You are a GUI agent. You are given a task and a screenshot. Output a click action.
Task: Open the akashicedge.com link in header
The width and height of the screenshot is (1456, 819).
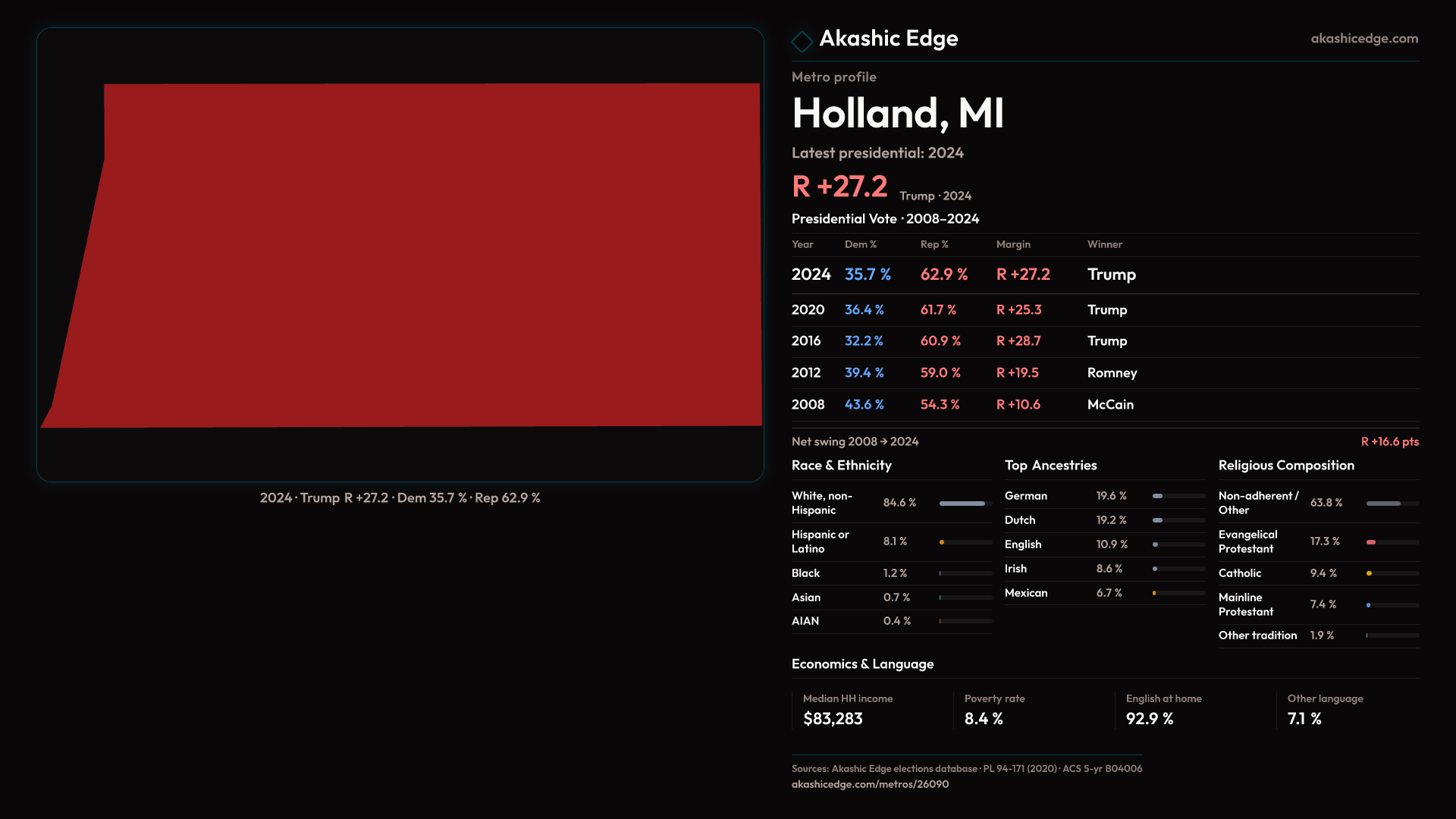(1363, 39)
